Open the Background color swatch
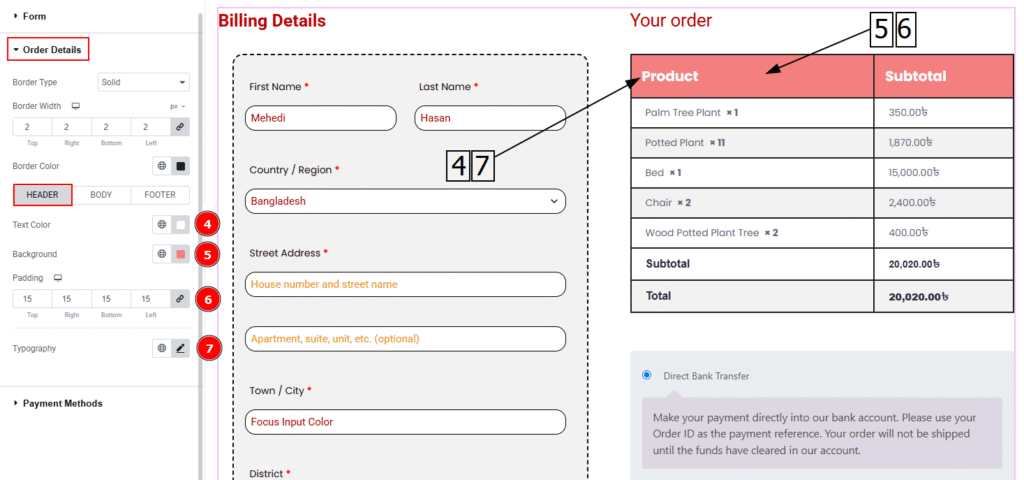Screen dimensions: 1024x480 pos(181,254)
